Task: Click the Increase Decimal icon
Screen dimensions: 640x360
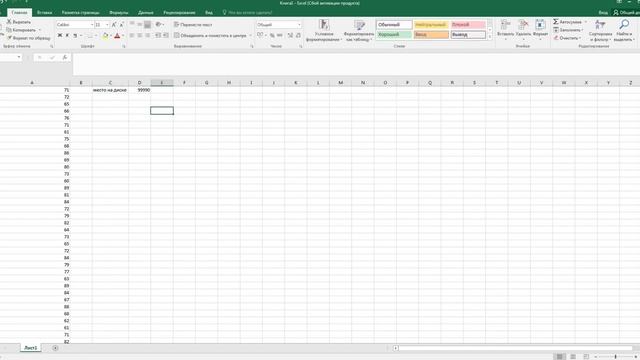Action: point(290,36)
